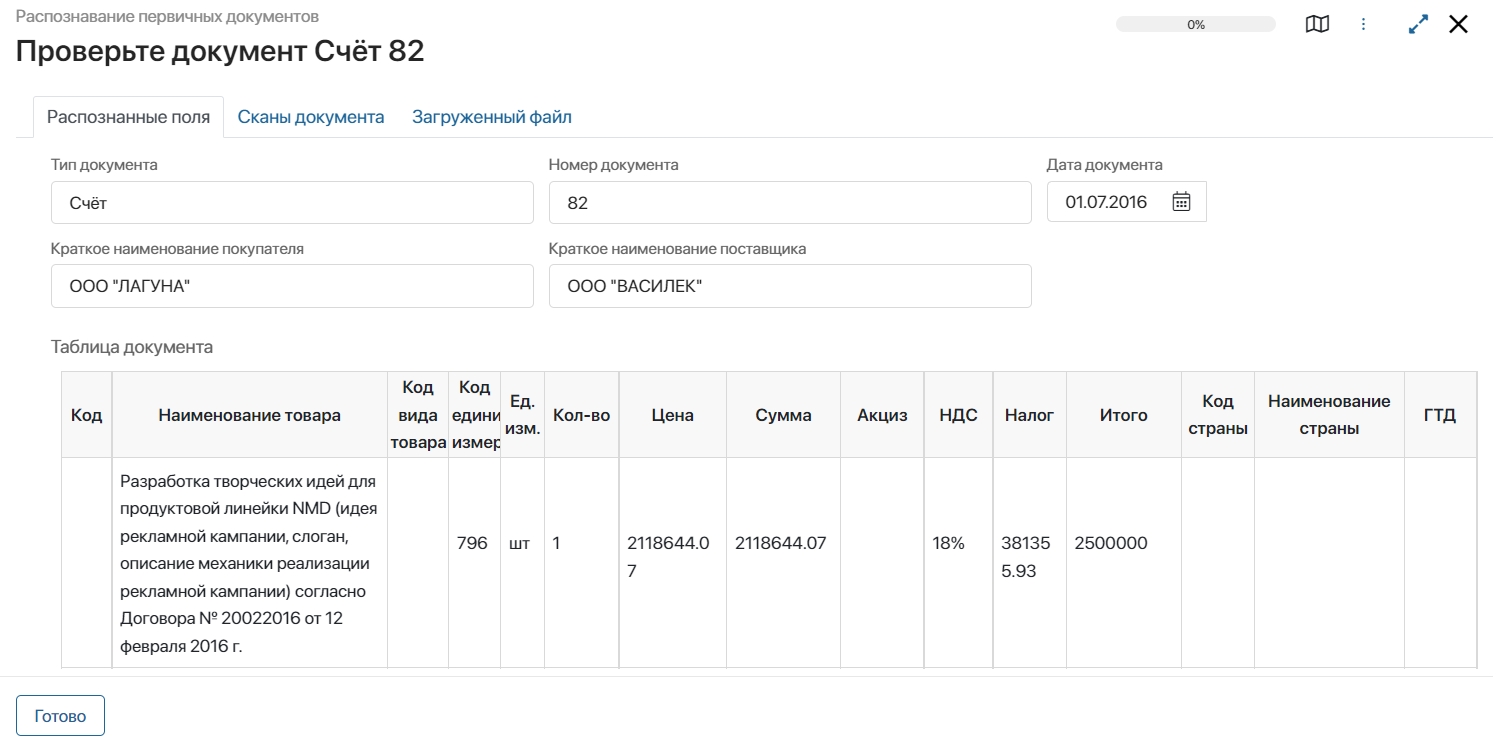The image size is (1493, 744).
Task: Click the Ед. изм. column header
Action: pyautogui.click(x=522, y=415)
